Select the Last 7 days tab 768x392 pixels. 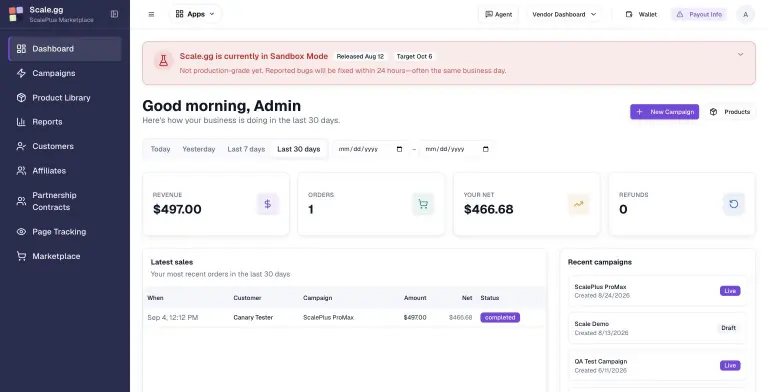246,149
